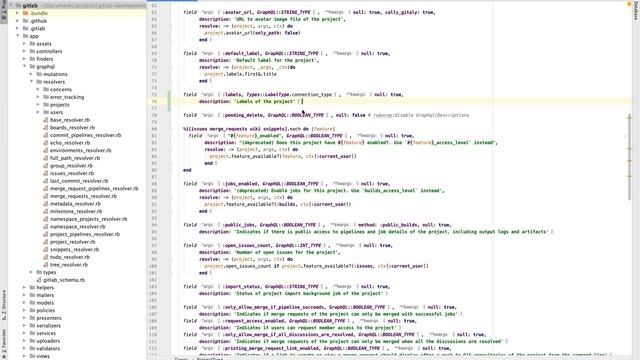This screenshot has width=640, height=360.
Task: Click the editor vertical scrollbar thumb
Action: [x=629, y=157]
